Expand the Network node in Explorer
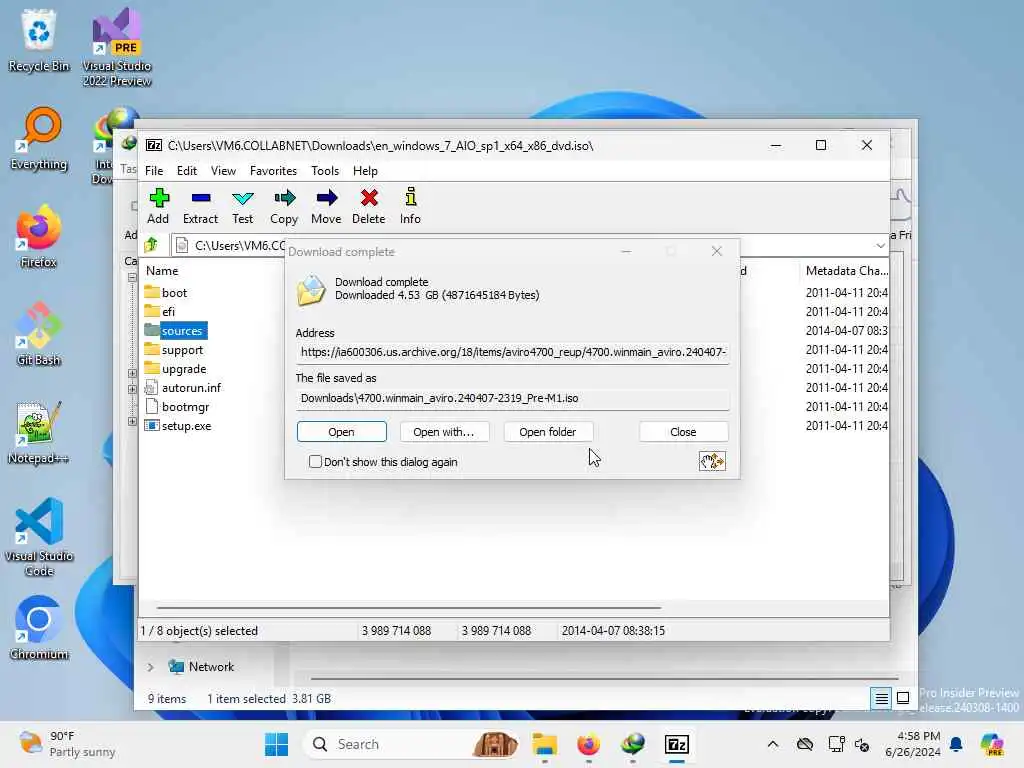 point(150,667)
